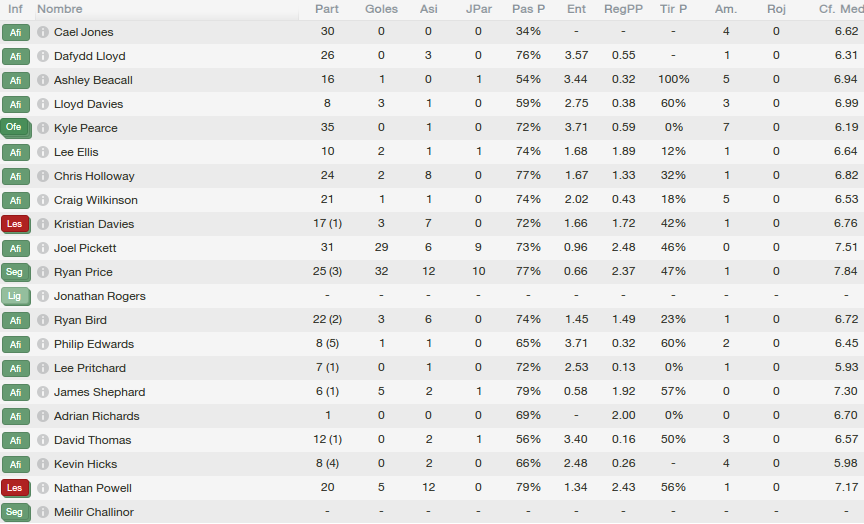This screenshot has height=524, width=864.
Task: Click Seg badge beside Meilir Challinor
Action: tap(15, 512)
